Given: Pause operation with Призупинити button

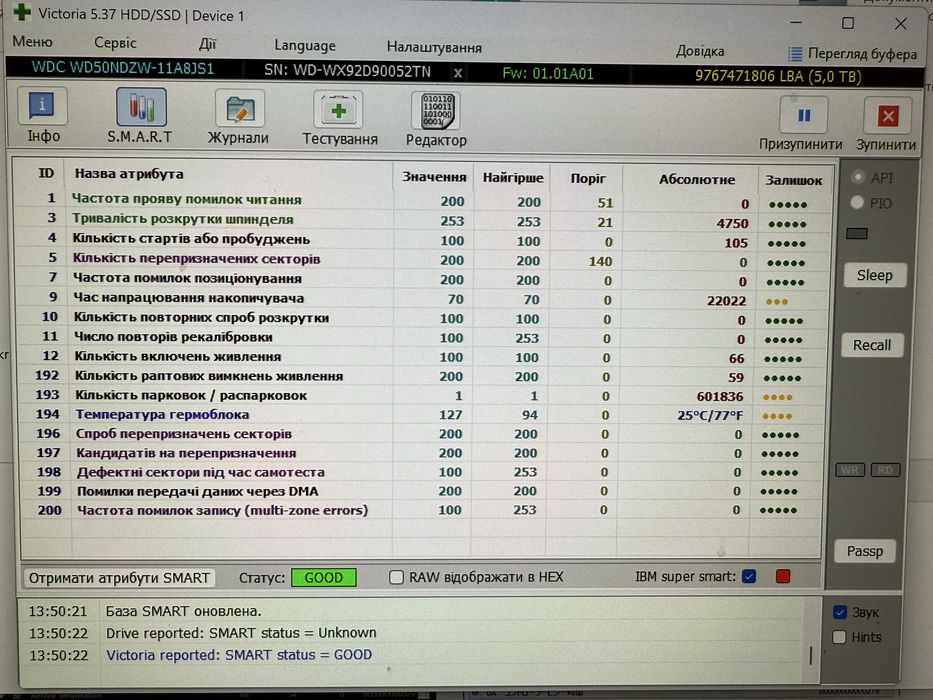Looking at the screenshot, I should [x=801, y=124].
